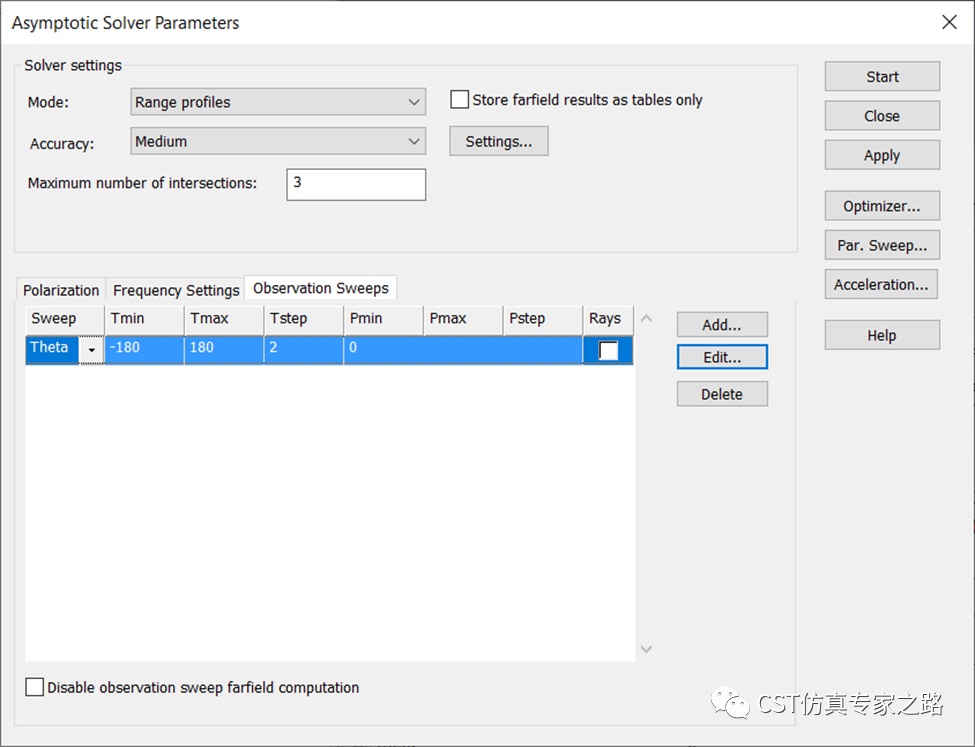
Task: Toggle Rays checkbox in Theta row
Action: (608, 350)
